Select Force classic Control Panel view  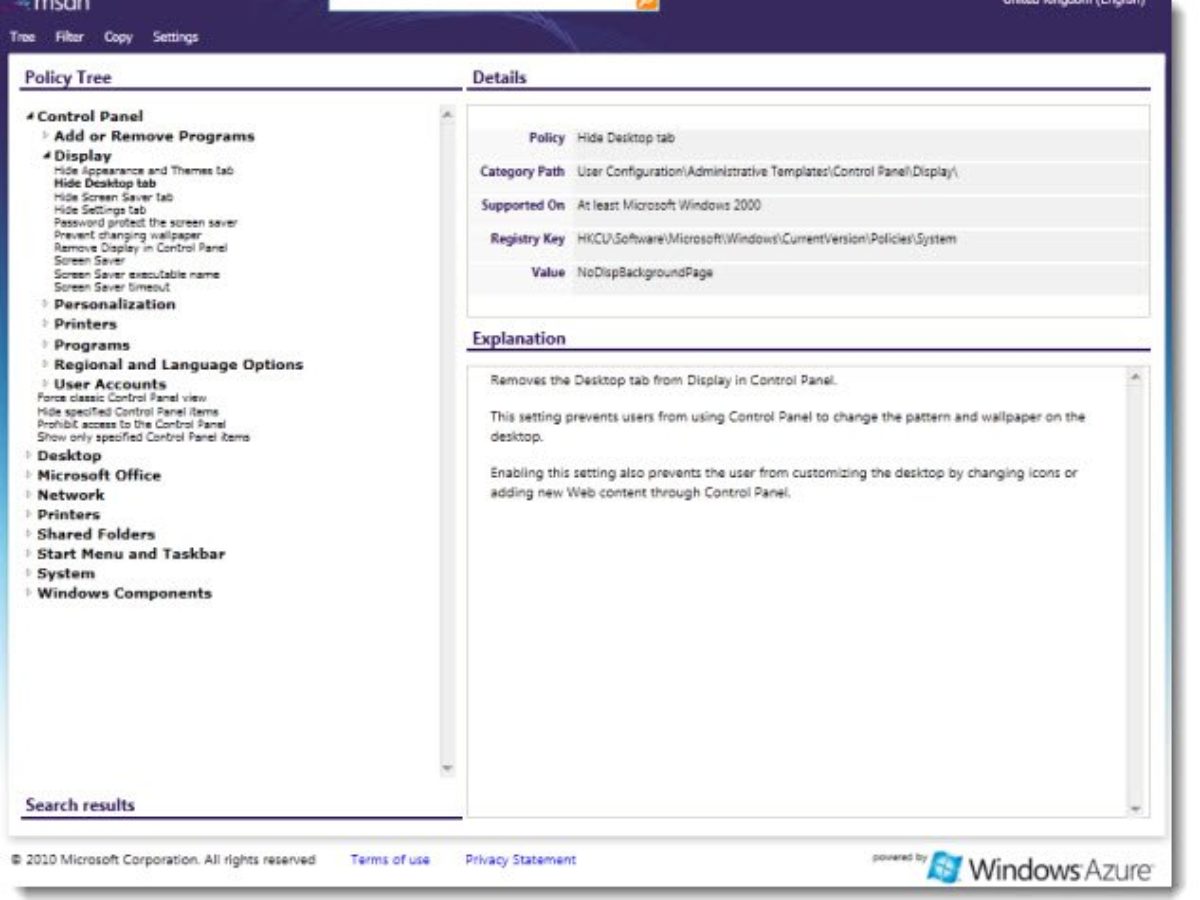click(x=121, y=397)
